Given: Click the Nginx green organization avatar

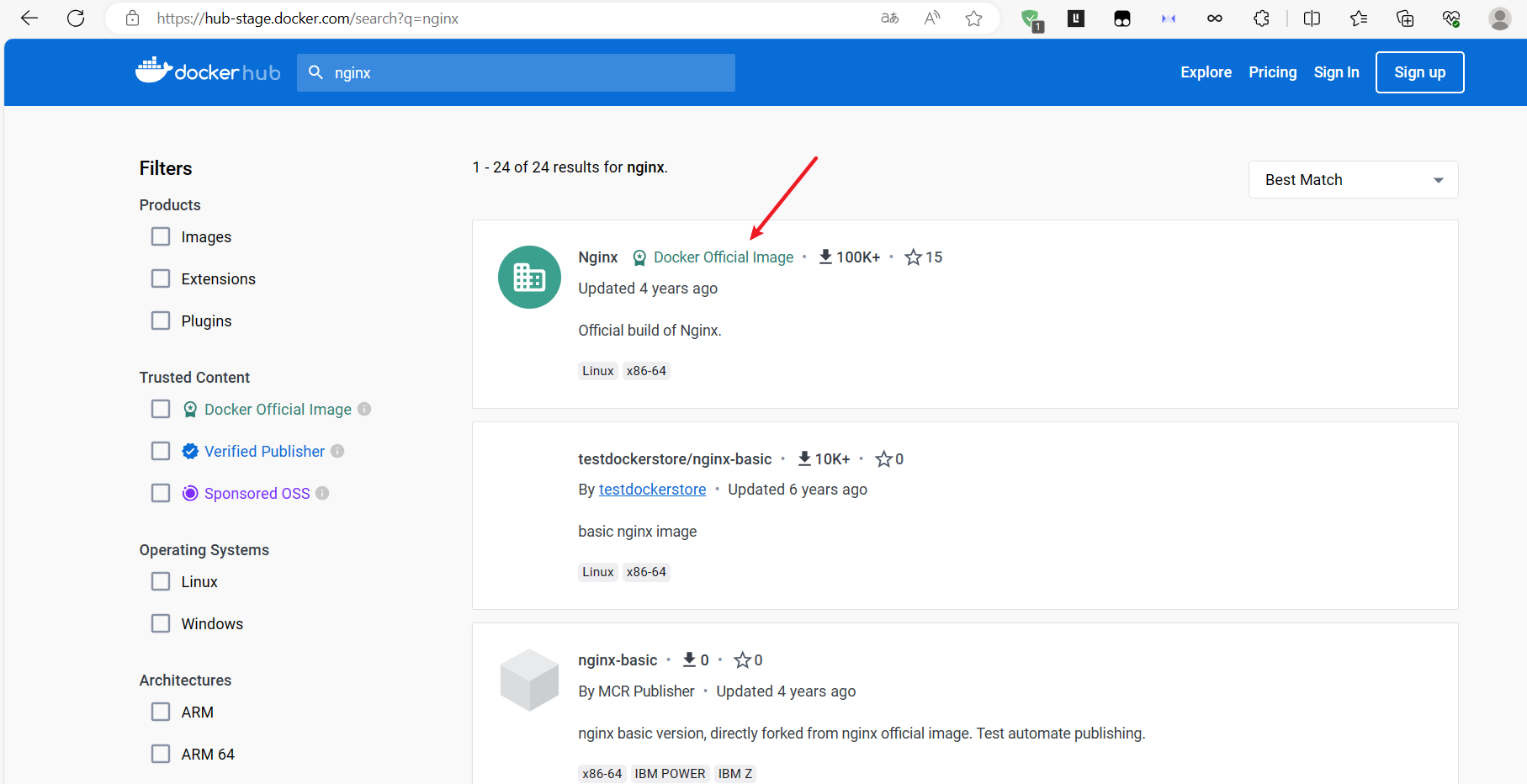Looking at the screenshot, I should point(529,277).
